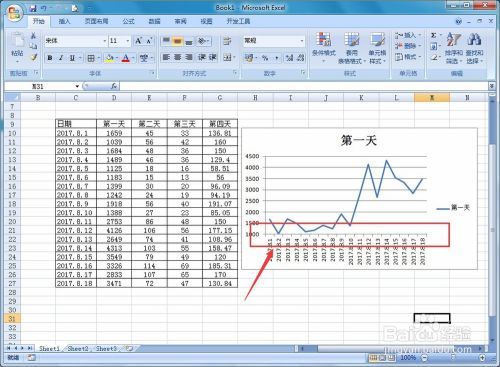Toggle Bold formatting

pyautogui.click(x=50, y=58)
